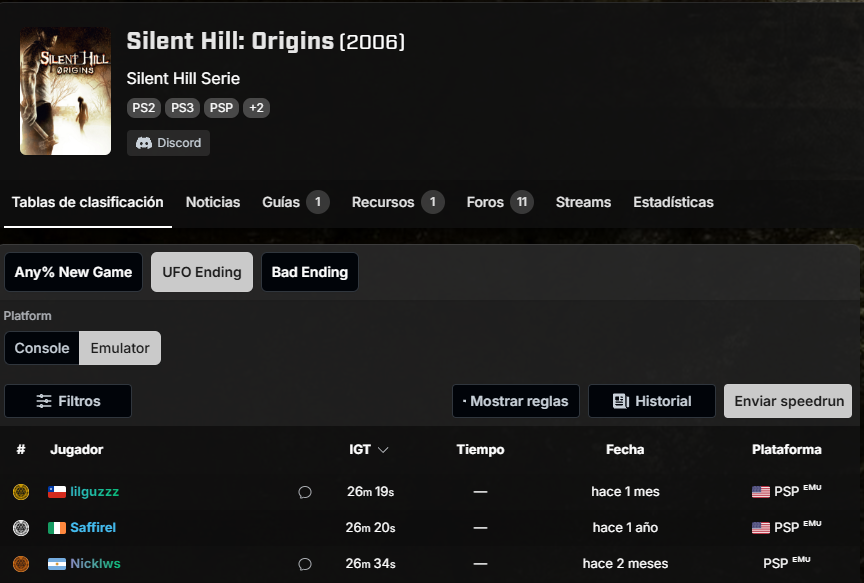Viewport: 864px width, 583px height.
Task: Open player lilguzzz's profile
Action: pyautogui.click(x=94, y=492)
